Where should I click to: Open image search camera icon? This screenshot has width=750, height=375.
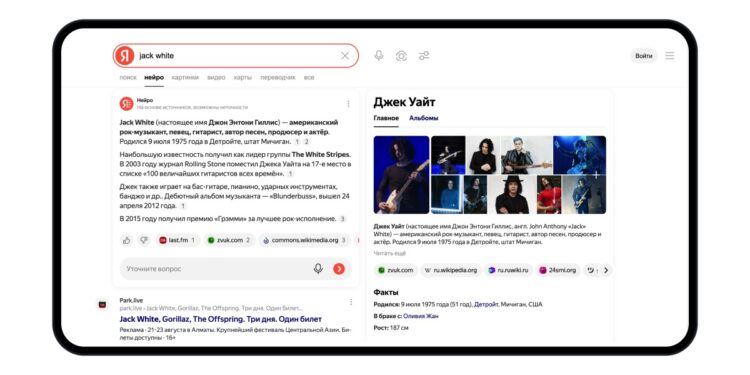pyautogui.click(x=401, y=55)
